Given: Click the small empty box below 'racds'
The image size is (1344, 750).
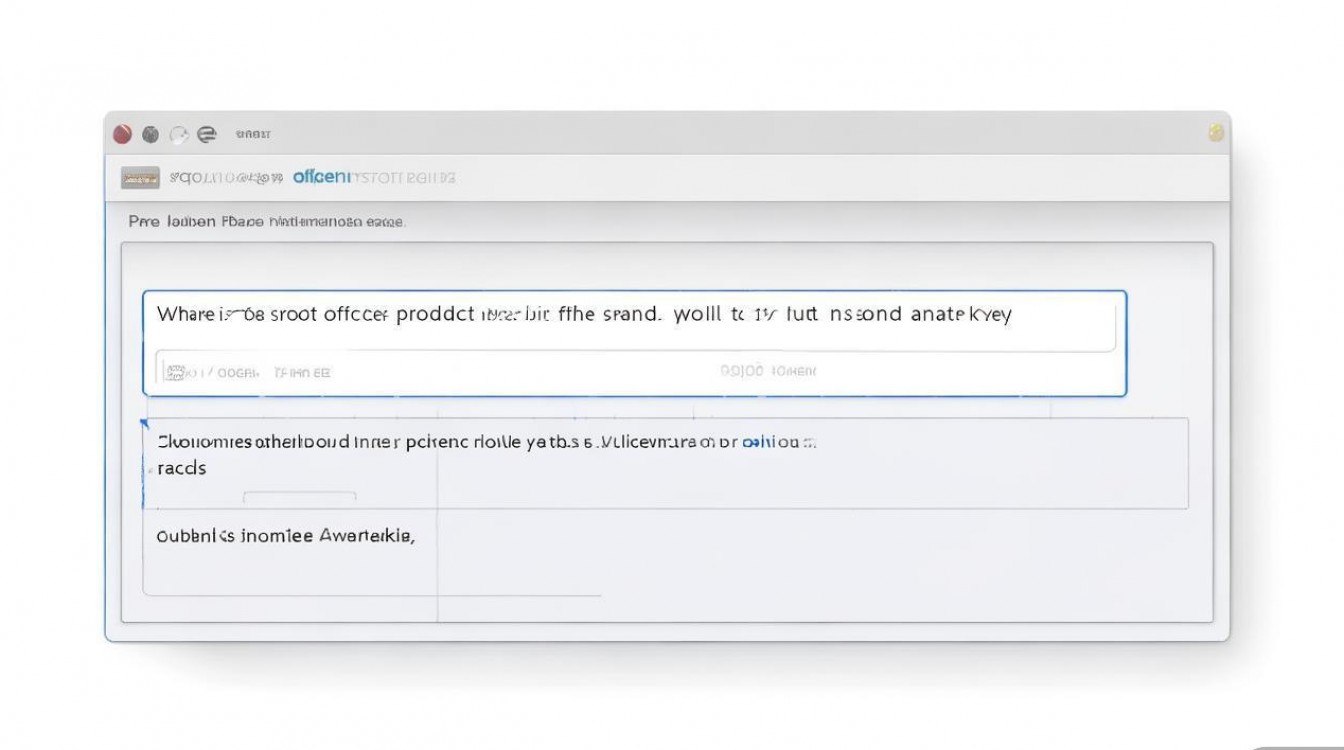Looking at the screenshot, I should coord(300,497).
